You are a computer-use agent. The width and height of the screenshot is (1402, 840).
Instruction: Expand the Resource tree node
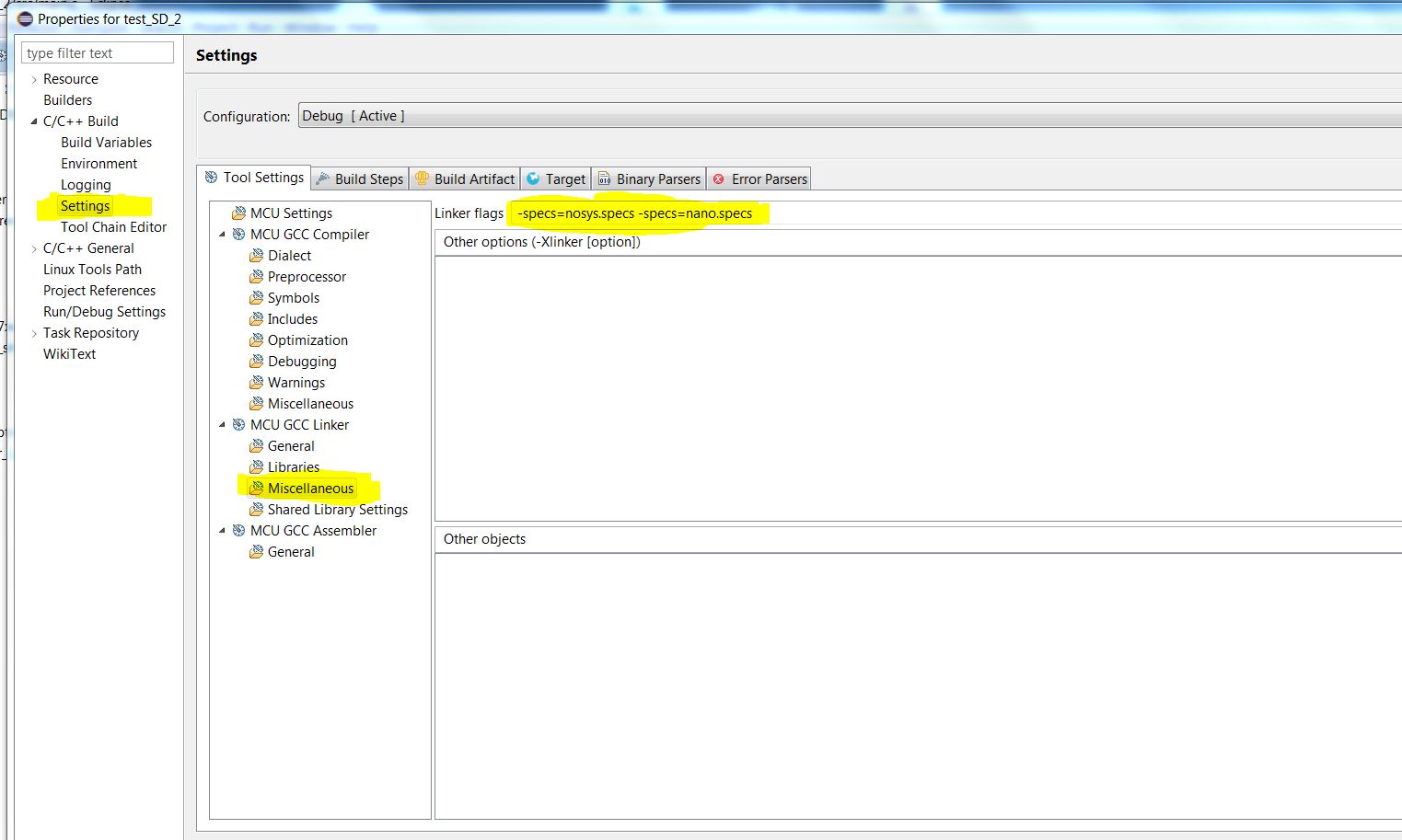click(34, 80)
